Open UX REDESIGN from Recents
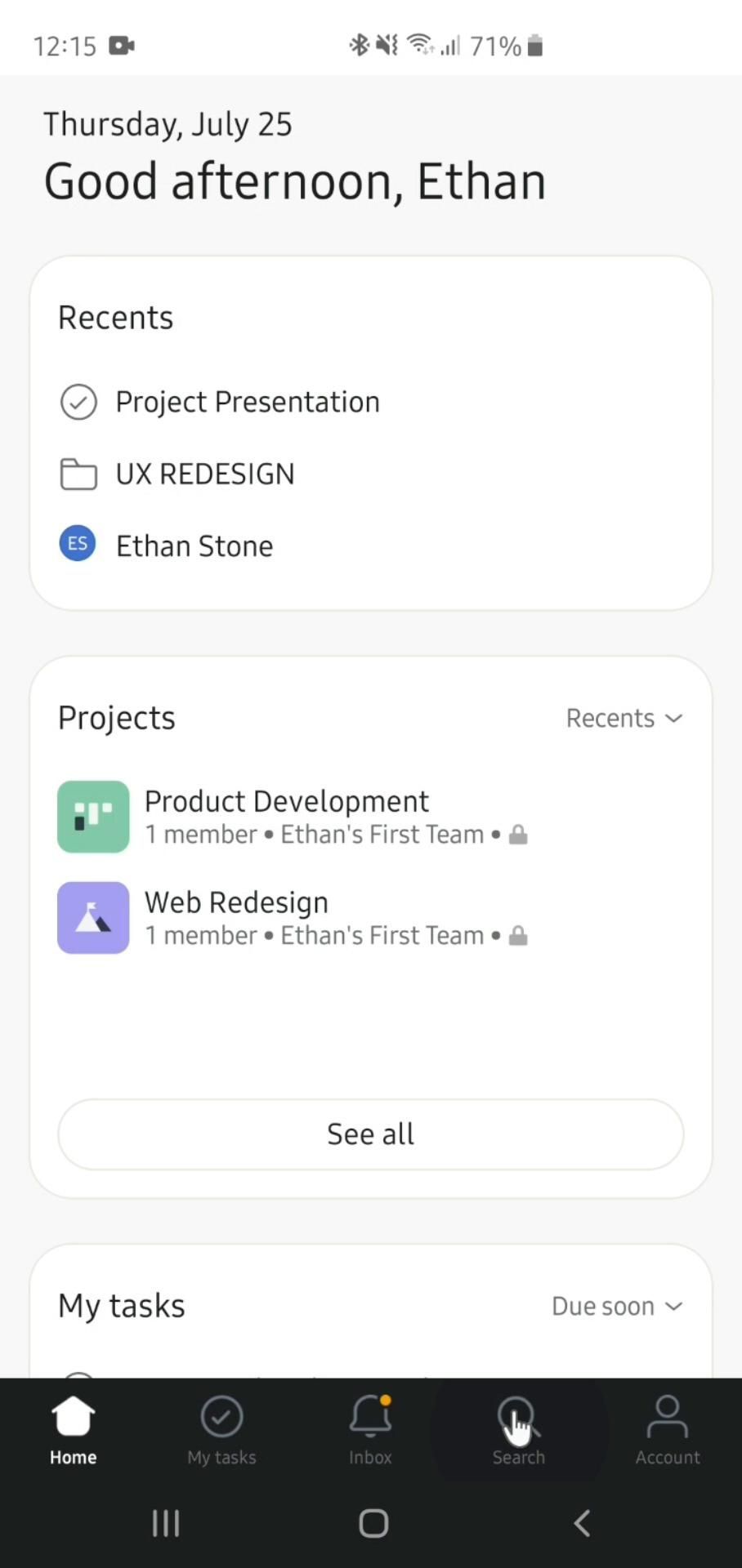 (205, 474)
